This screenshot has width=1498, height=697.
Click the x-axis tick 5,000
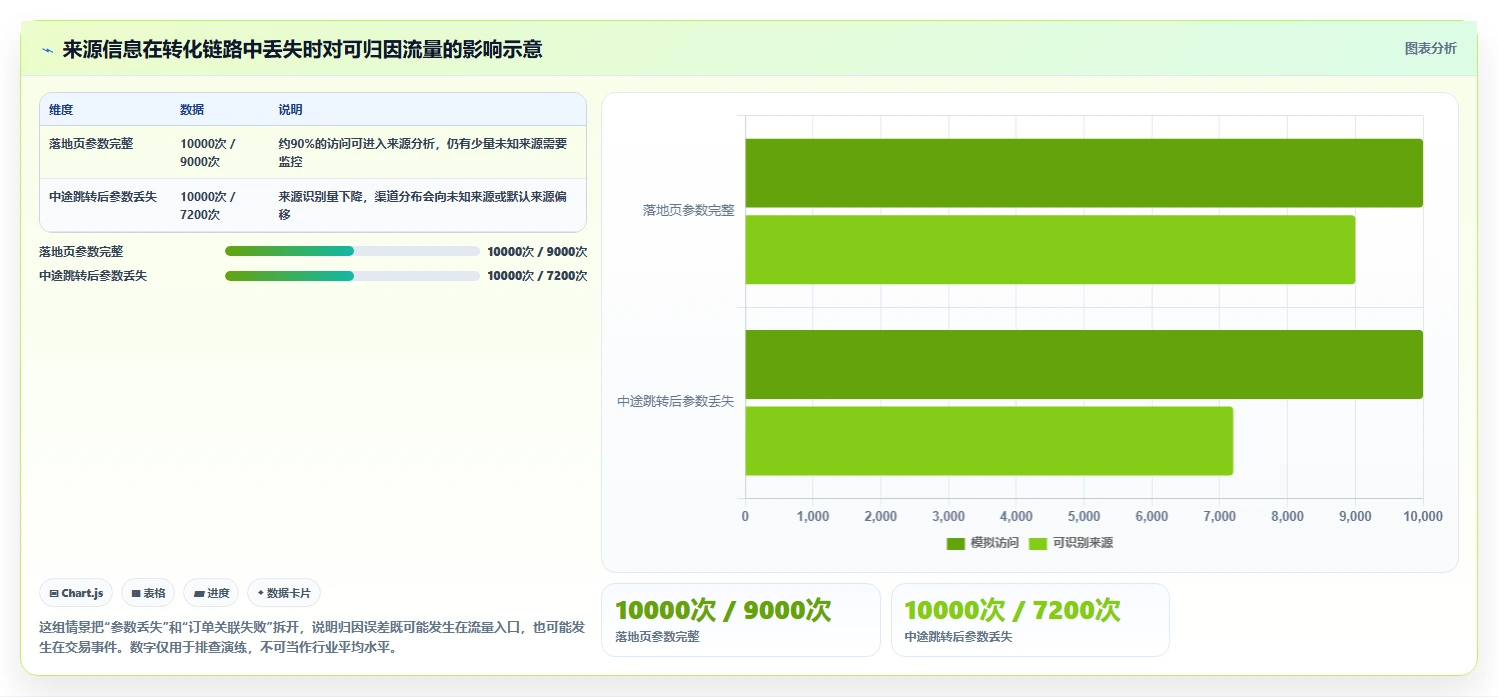coord(1084,517)
